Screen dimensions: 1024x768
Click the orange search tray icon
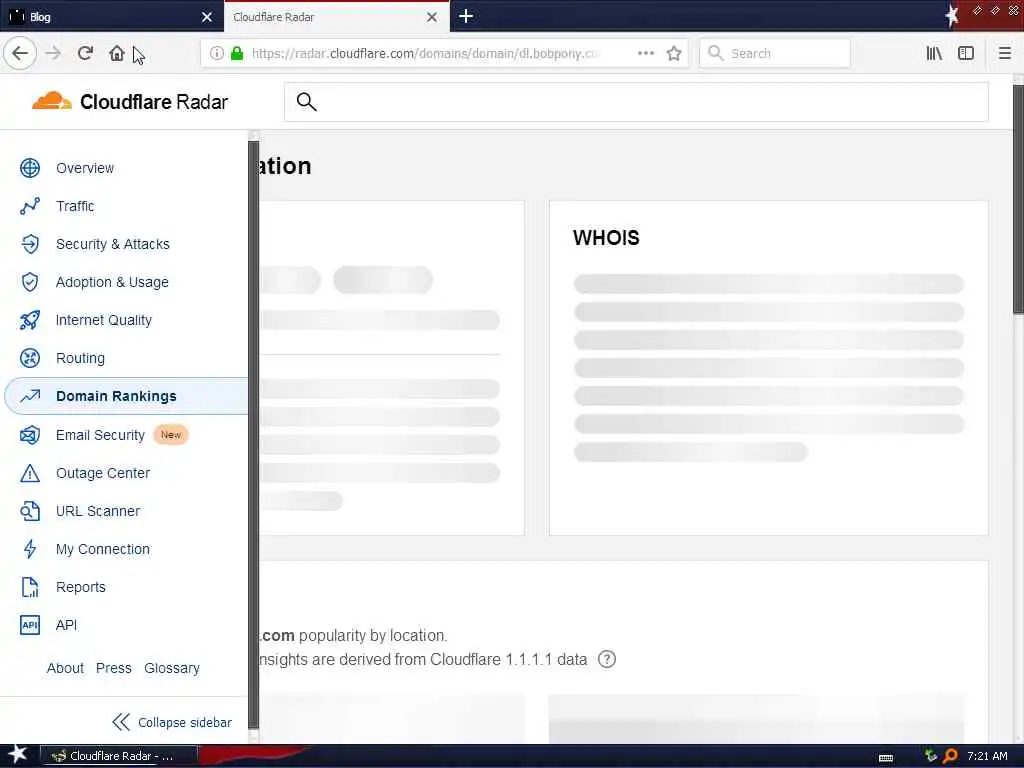point(950,756)
